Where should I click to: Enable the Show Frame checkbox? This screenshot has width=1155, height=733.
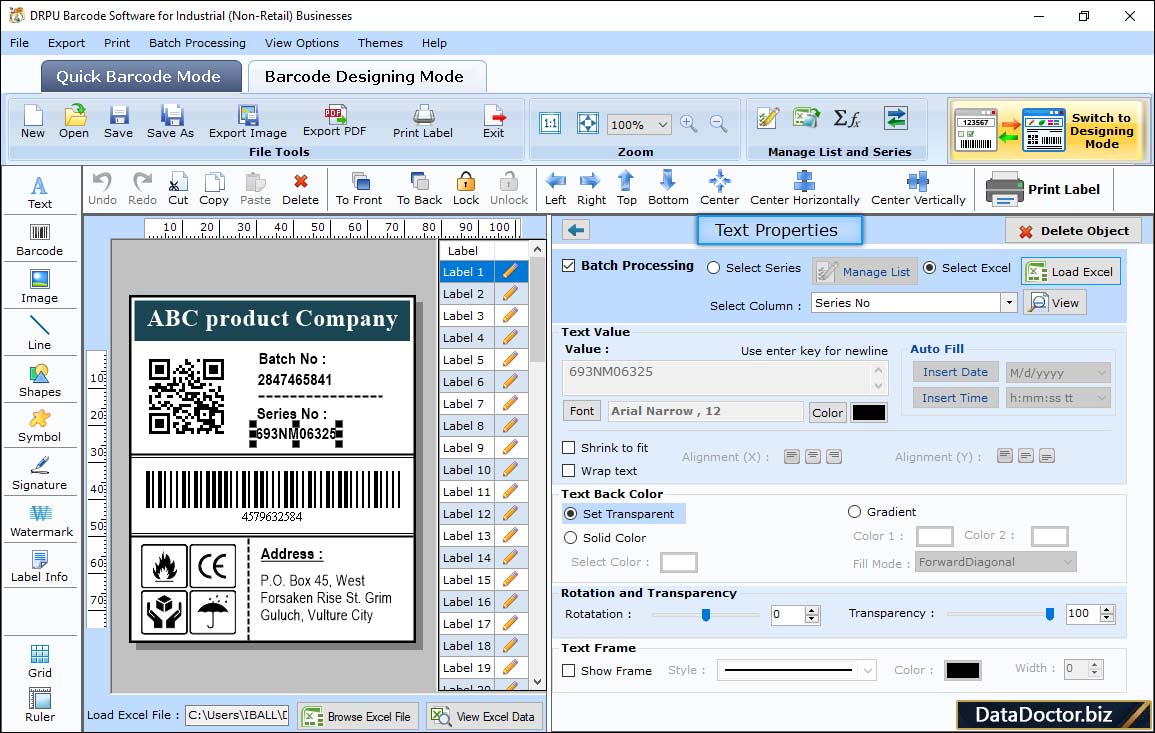569,670
